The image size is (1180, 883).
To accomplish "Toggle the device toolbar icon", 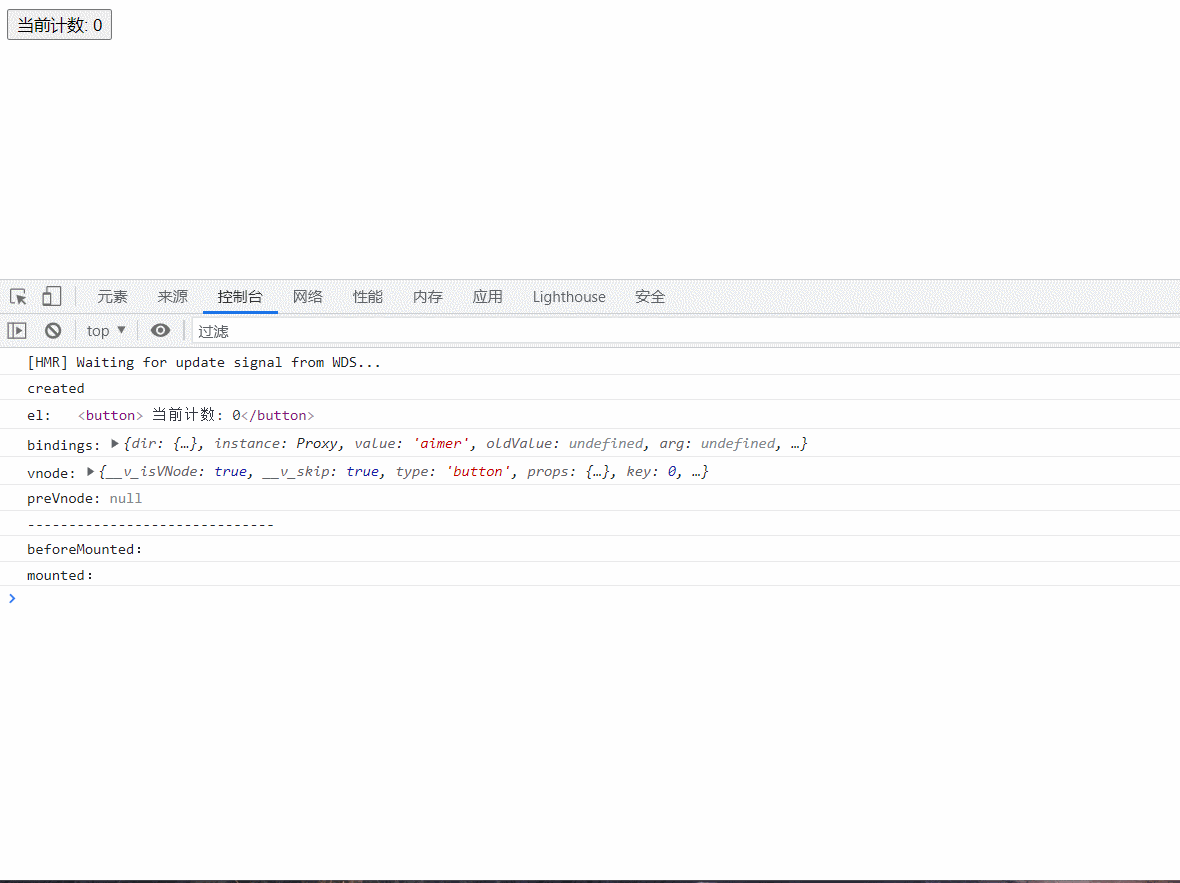I will click(51, 297).
